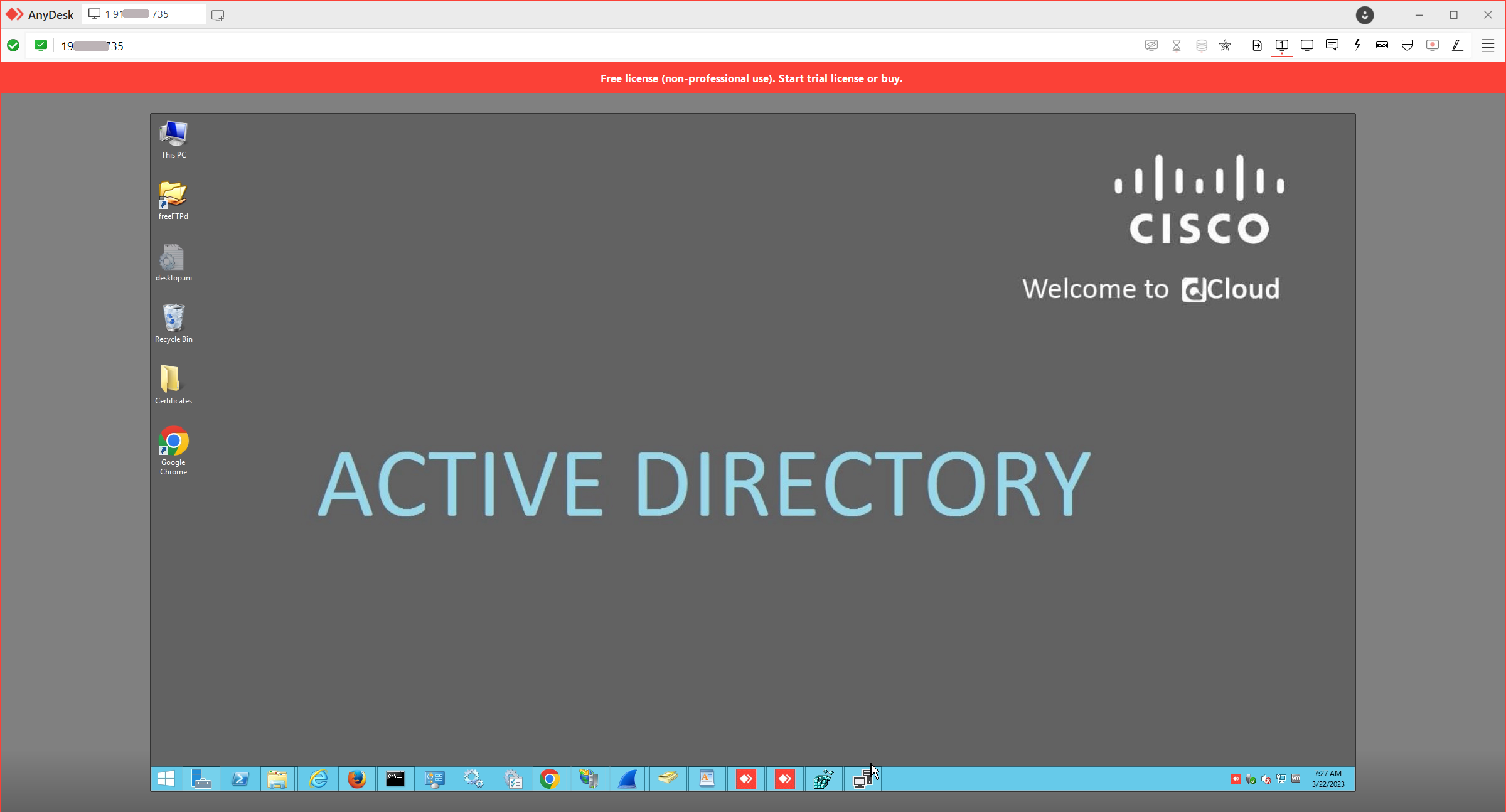Toggle session recording icon

1432,45
